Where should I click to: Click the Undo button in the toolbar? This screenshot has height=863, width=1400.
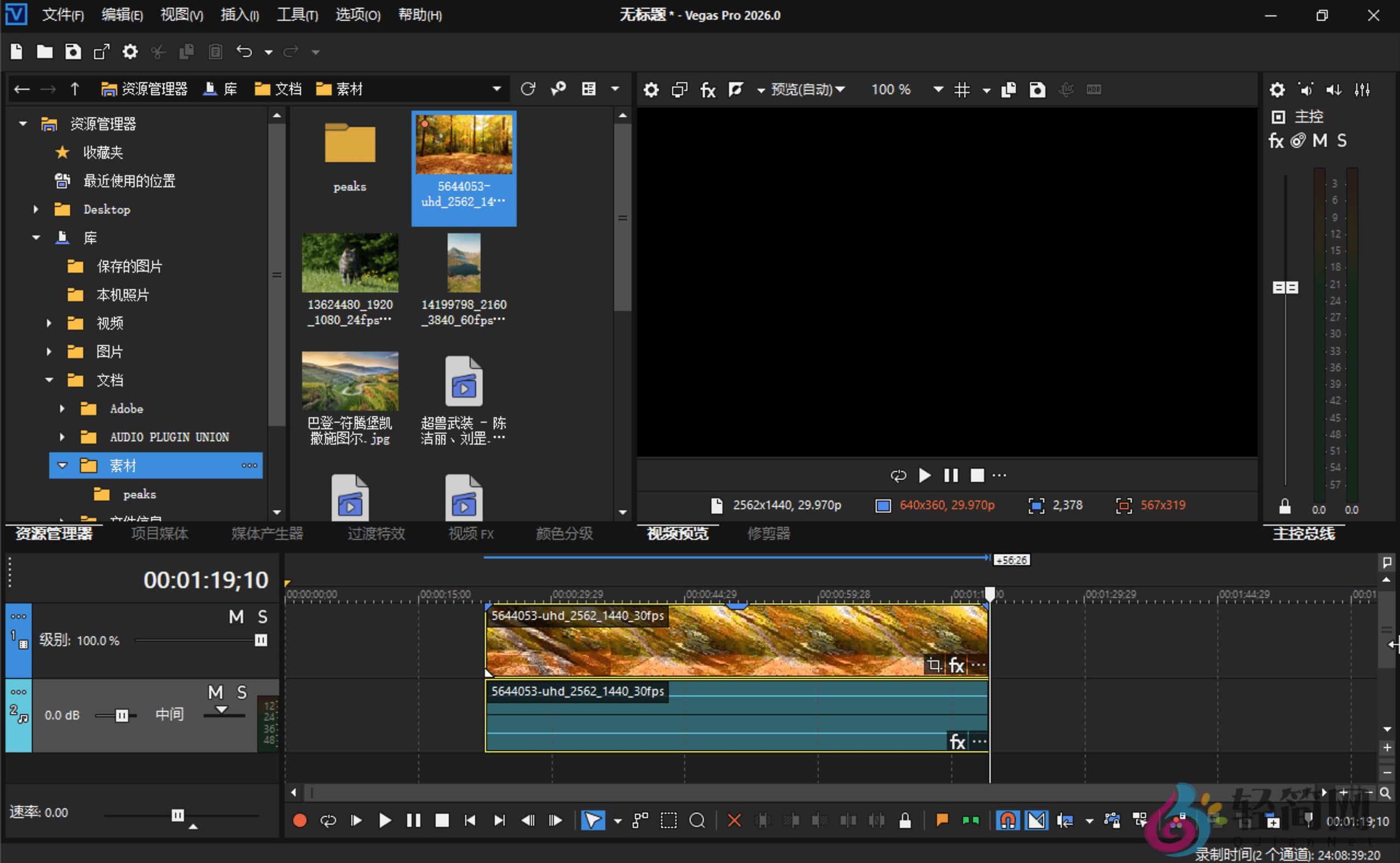pyautogui.click(x=244, y=51)
